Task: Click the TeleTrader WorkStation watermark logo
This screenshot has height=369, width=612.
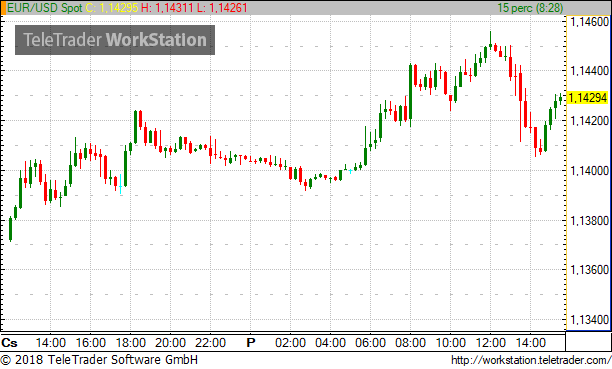Action: coord(115,40)
